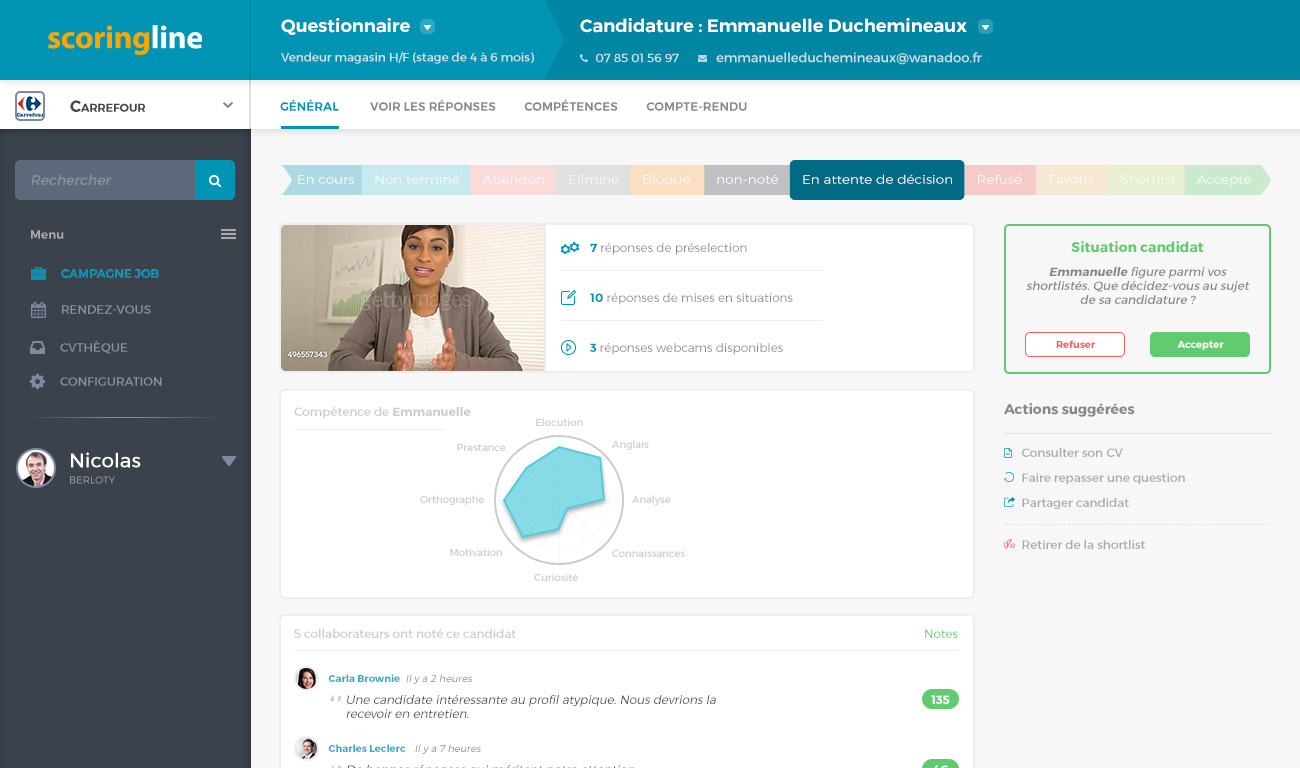Open the Compte-rendu tab
The image size is (1300, 768).
coord(697,106)
